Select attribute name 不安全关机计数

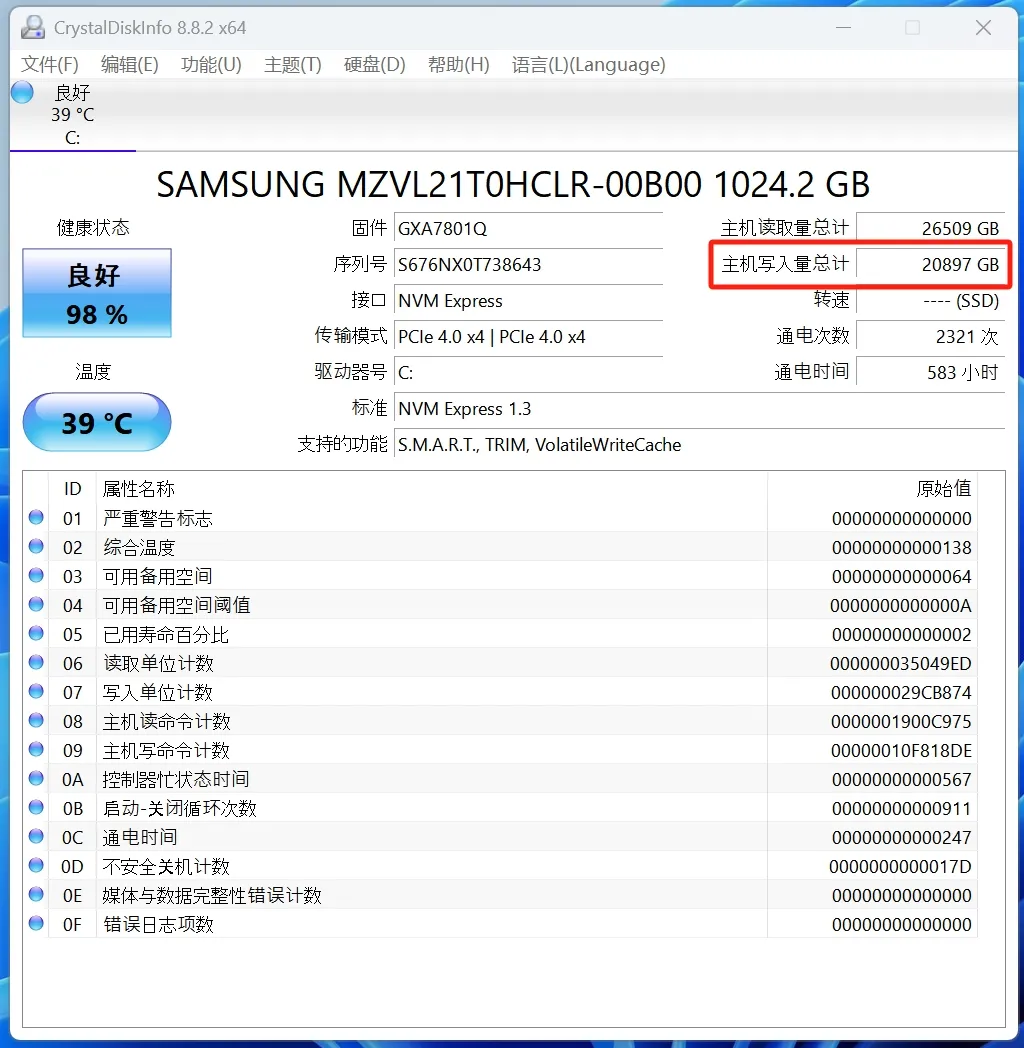point(166,867)
